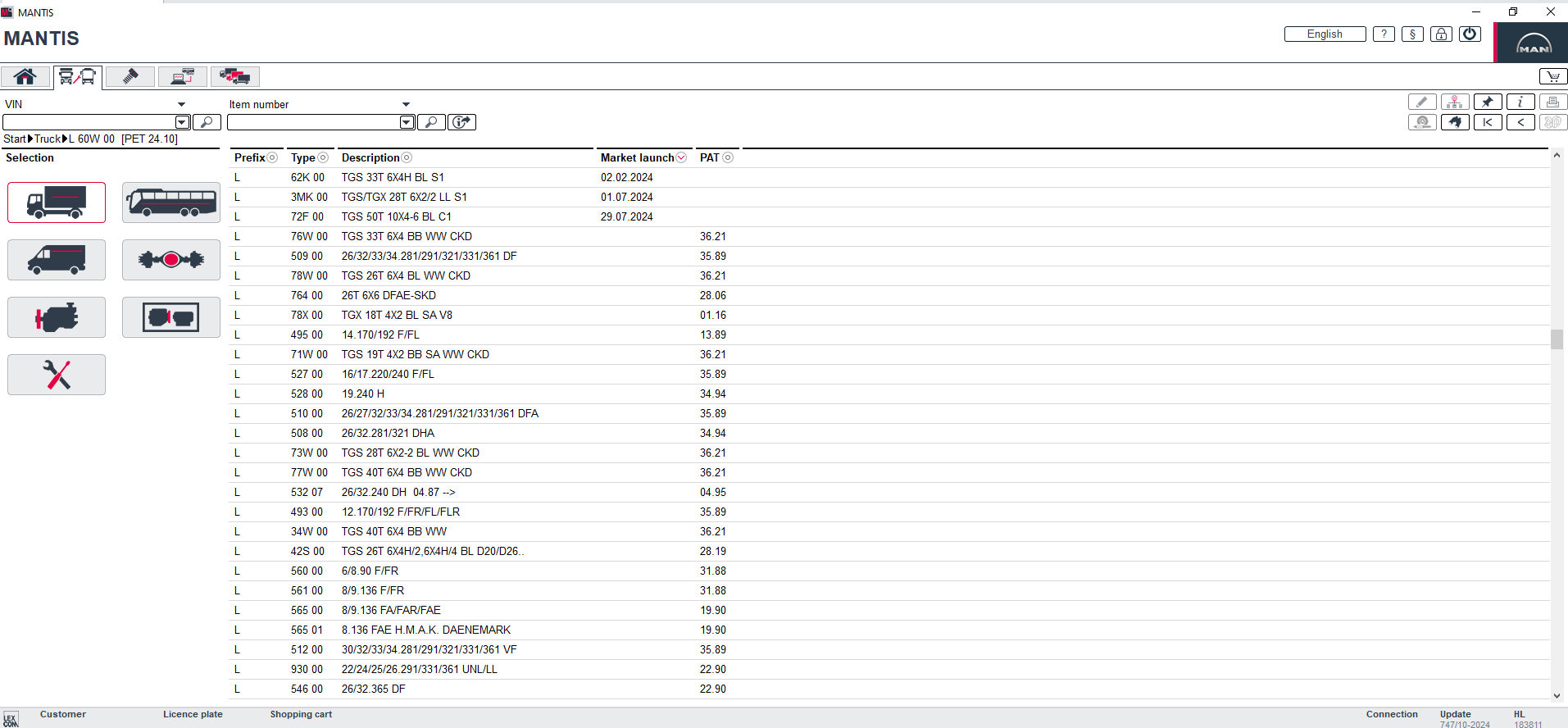The height and width of the screenshot is (728, 1568).
Task: Select the Tools wrench category icon
Action: click(57, 375)
